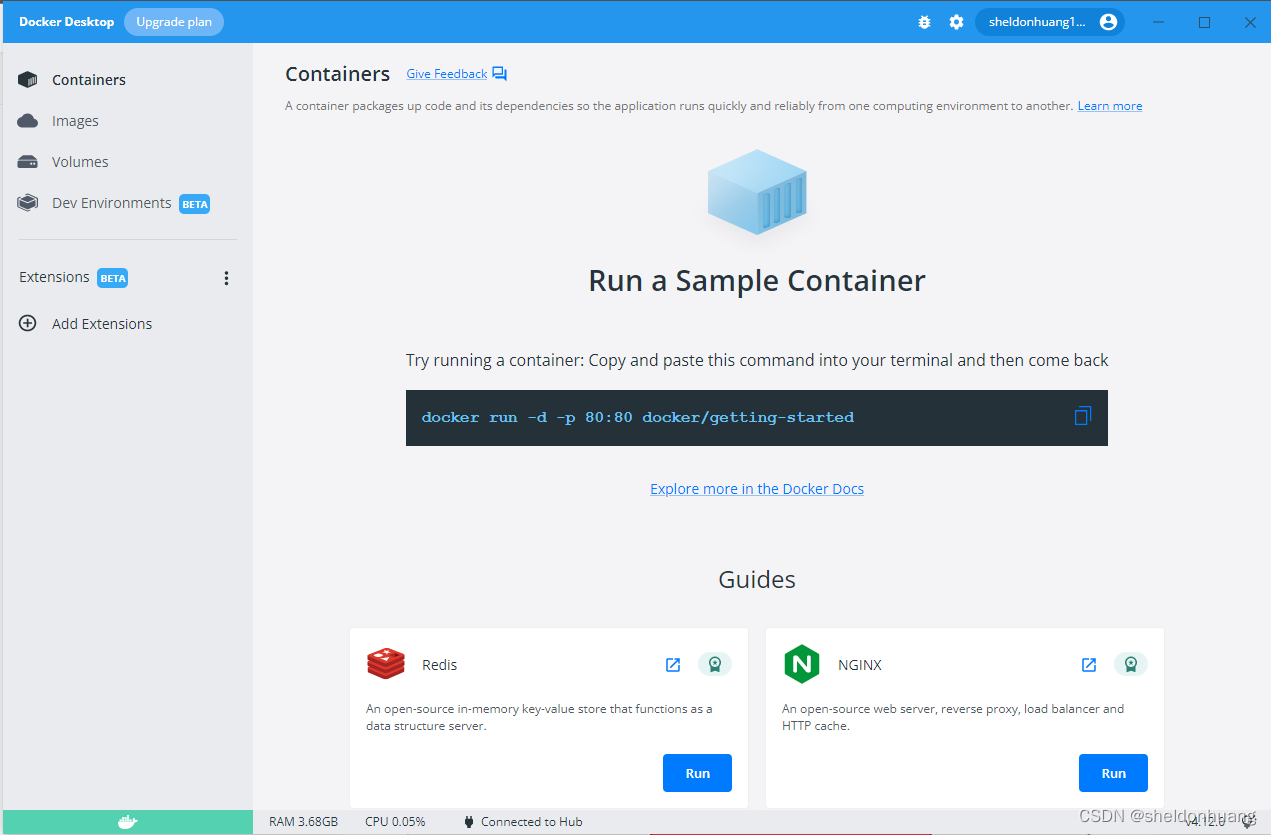Click the Upgrade plan button
The width and height of the screenshot is (1271, 835).
pos(174,22)
